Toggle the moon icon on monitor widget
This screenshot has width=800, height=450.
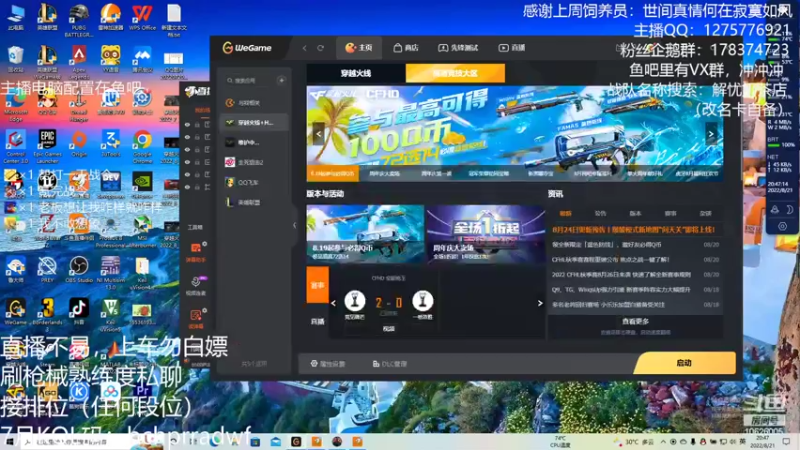(x=789, y=209)
